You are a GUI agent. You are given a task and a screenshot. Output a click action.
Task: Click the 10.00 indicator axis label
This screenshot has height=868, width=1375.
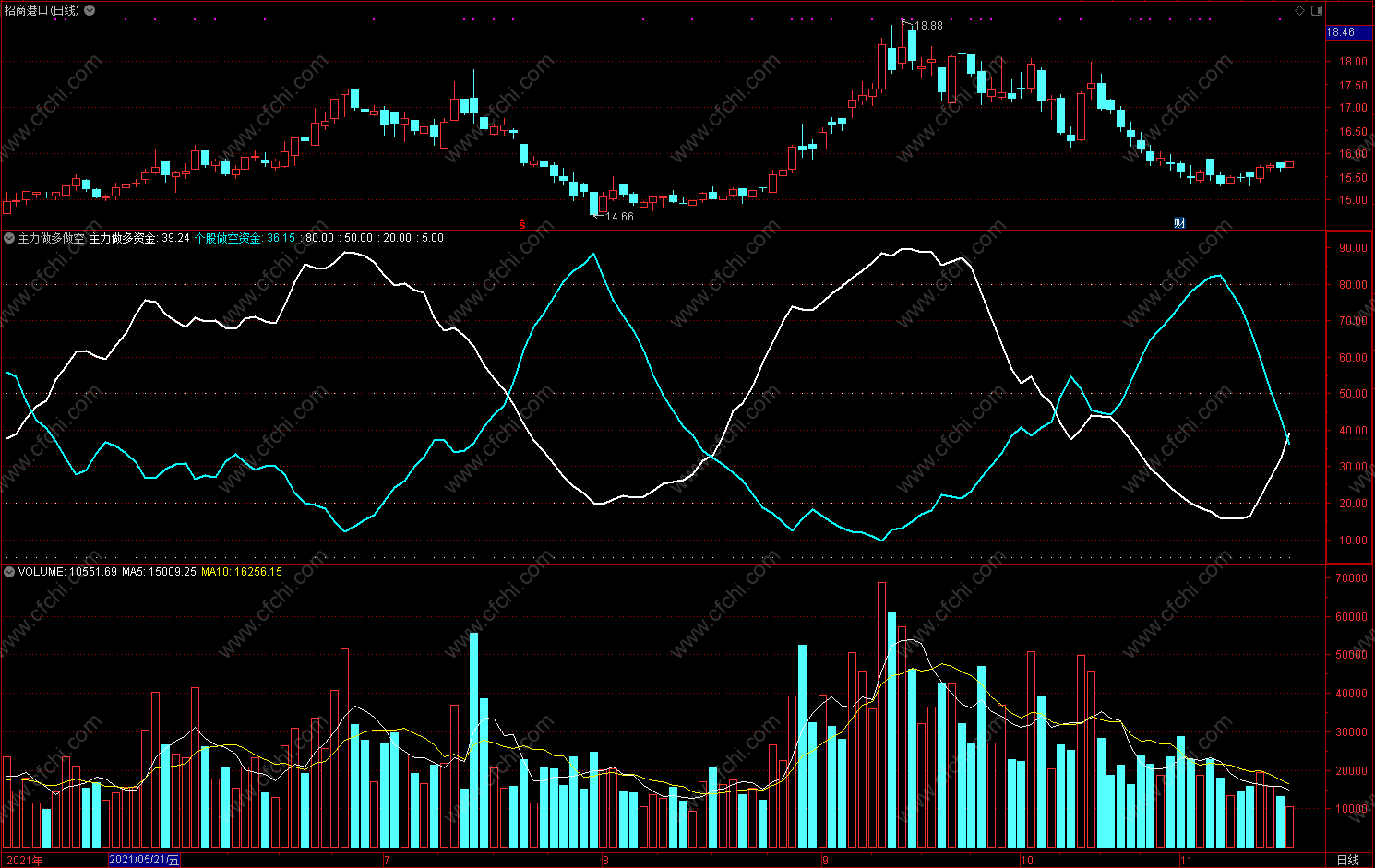coord(1353,541)
